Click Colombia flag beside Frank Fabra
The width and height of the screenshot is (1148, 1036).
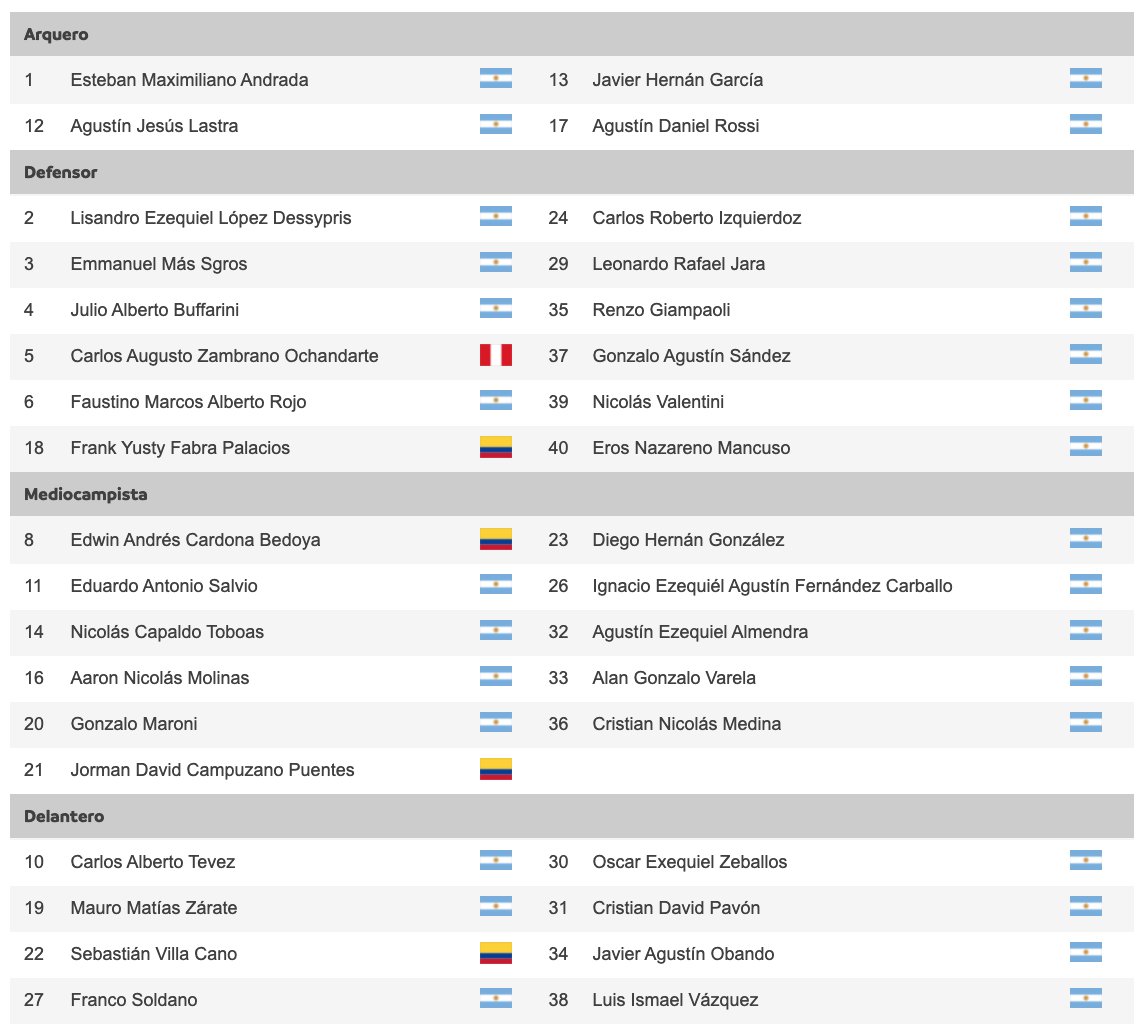click(x=496, y=447)
